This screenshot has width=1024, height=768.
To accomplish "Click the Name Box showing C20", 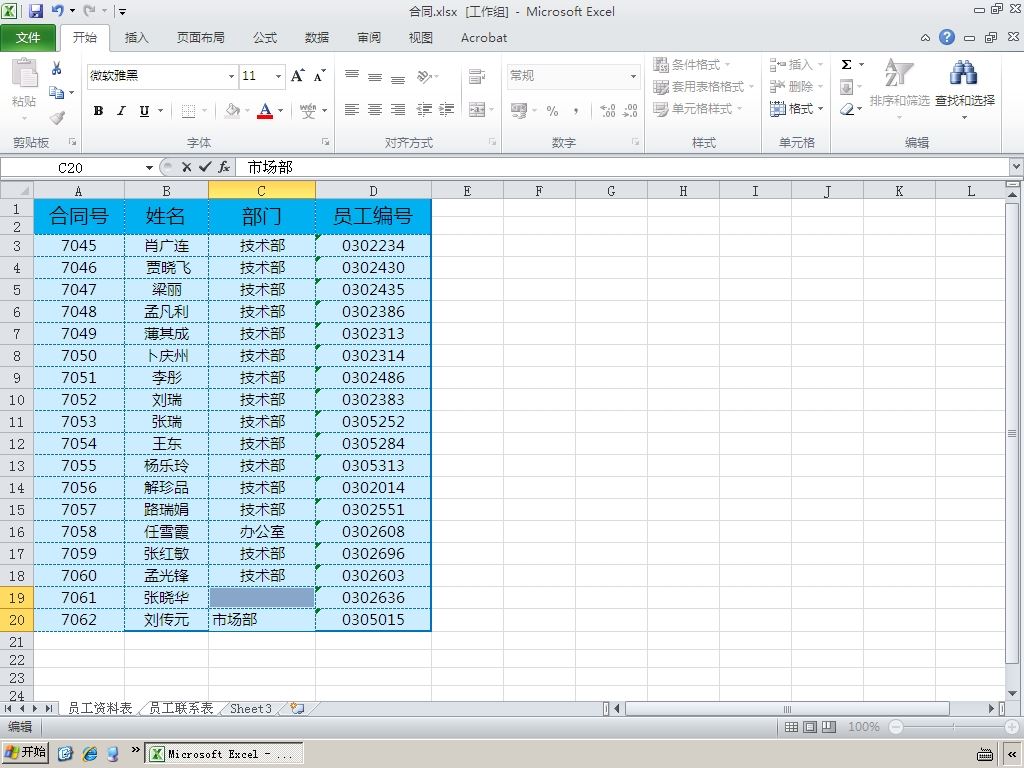I will pos(71,168).
